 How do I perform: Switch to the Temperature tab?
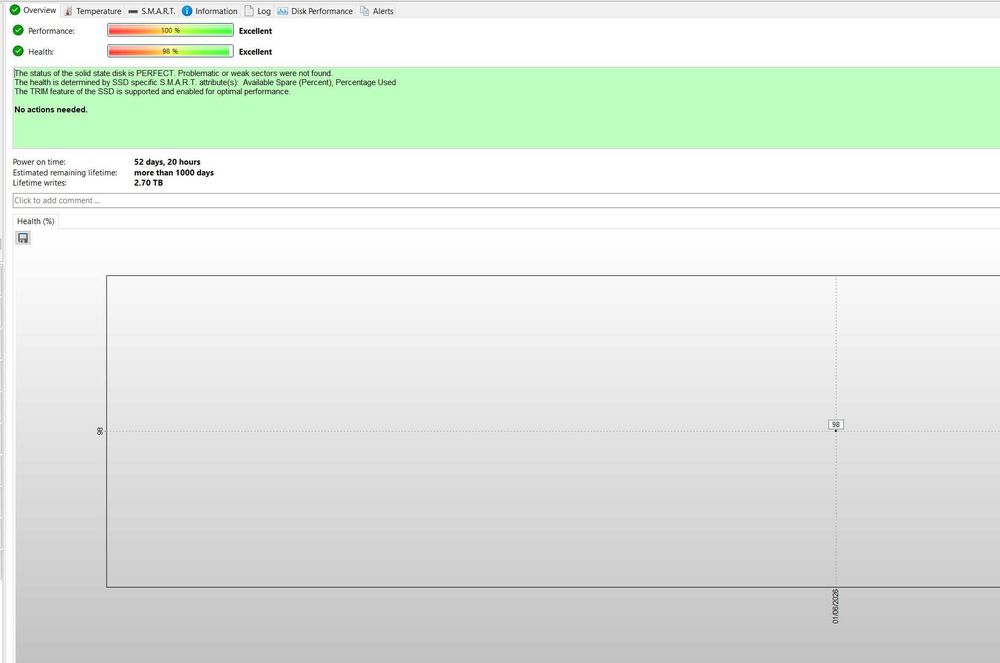pyautogui.click(x=92, y=11)
